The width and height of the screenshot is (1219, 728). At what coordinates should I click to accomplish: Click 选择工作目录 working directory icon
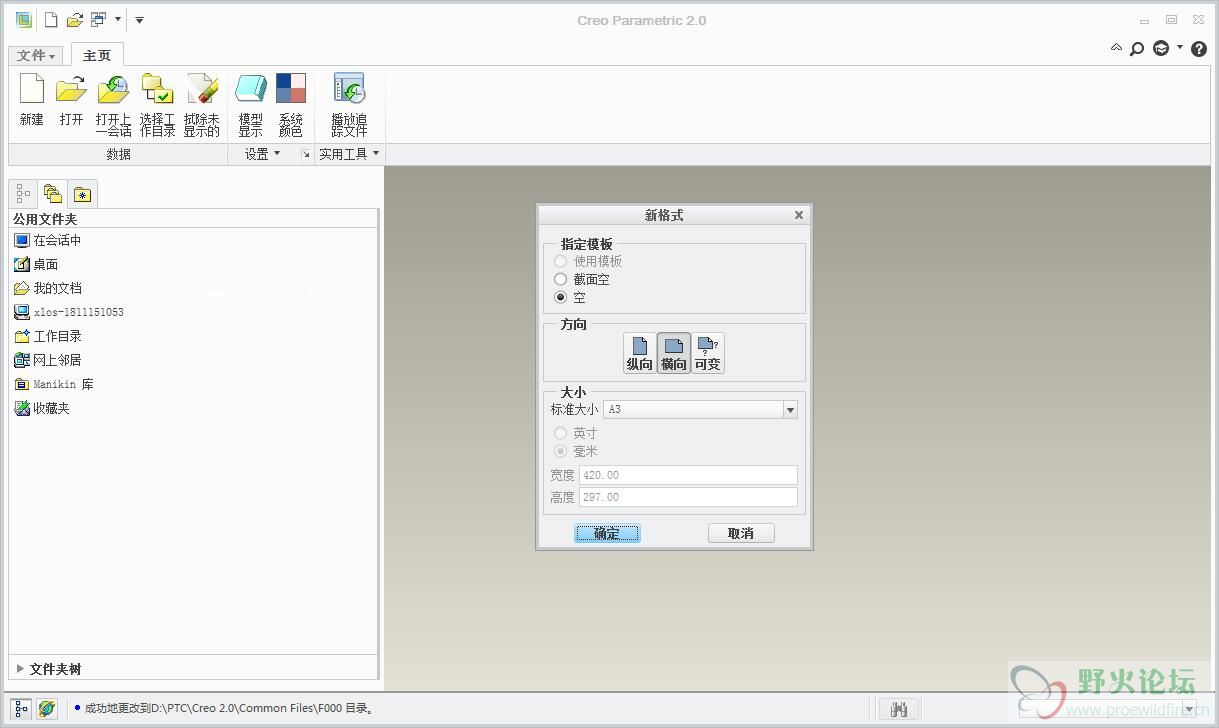(157, 104)
